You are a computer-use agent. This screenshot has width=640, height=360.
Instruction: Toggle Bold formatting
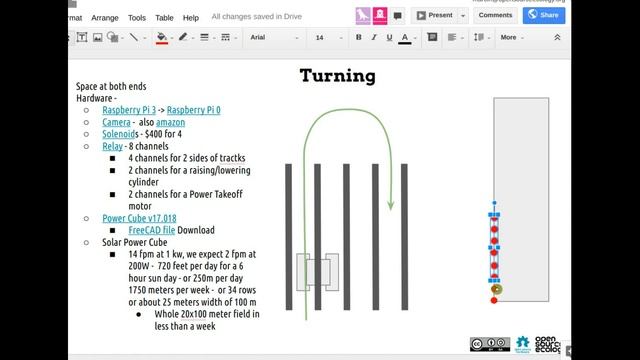[358, 37]
